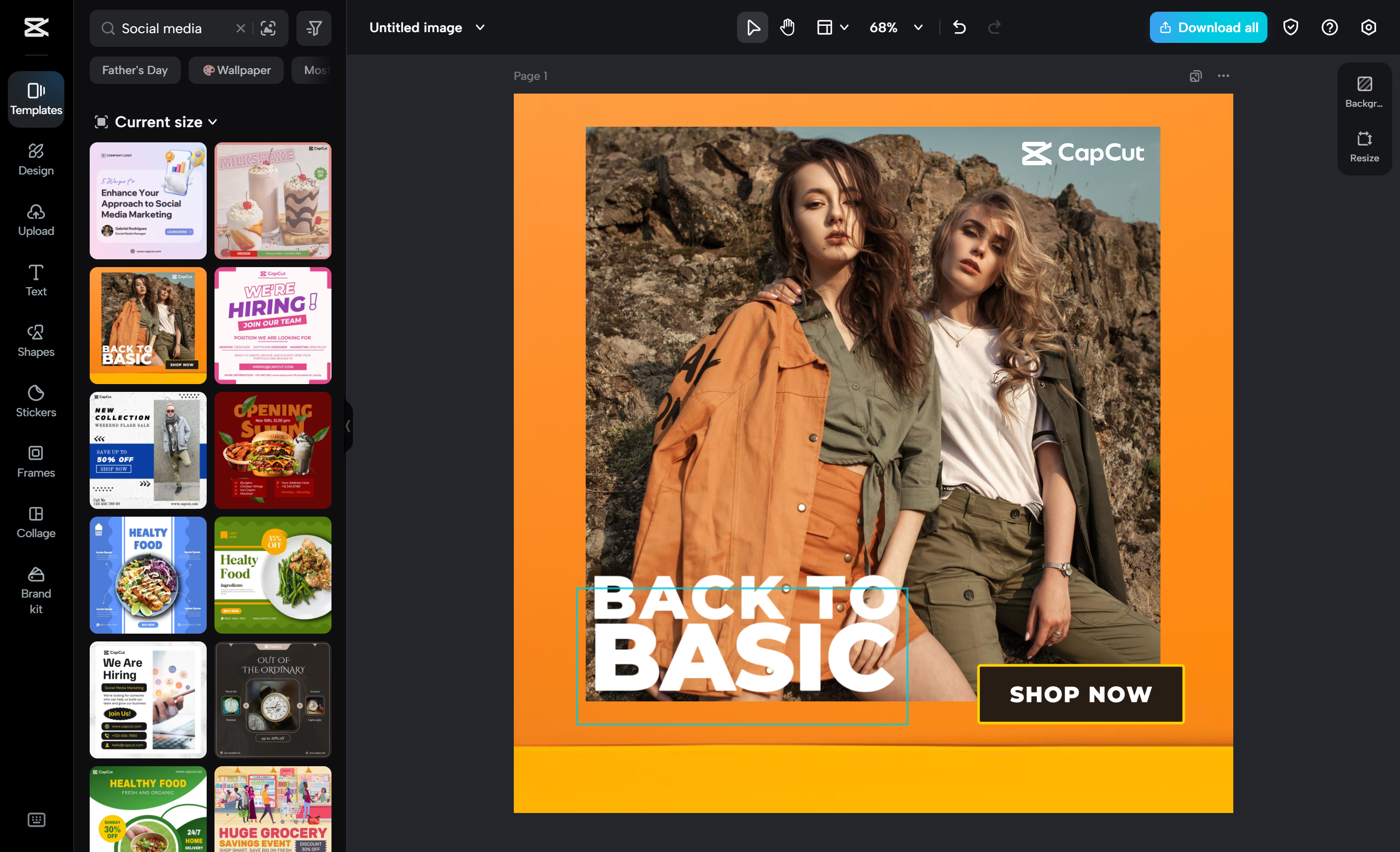
Task: Open the Shapes panel
Action: (x=36, y=340)
